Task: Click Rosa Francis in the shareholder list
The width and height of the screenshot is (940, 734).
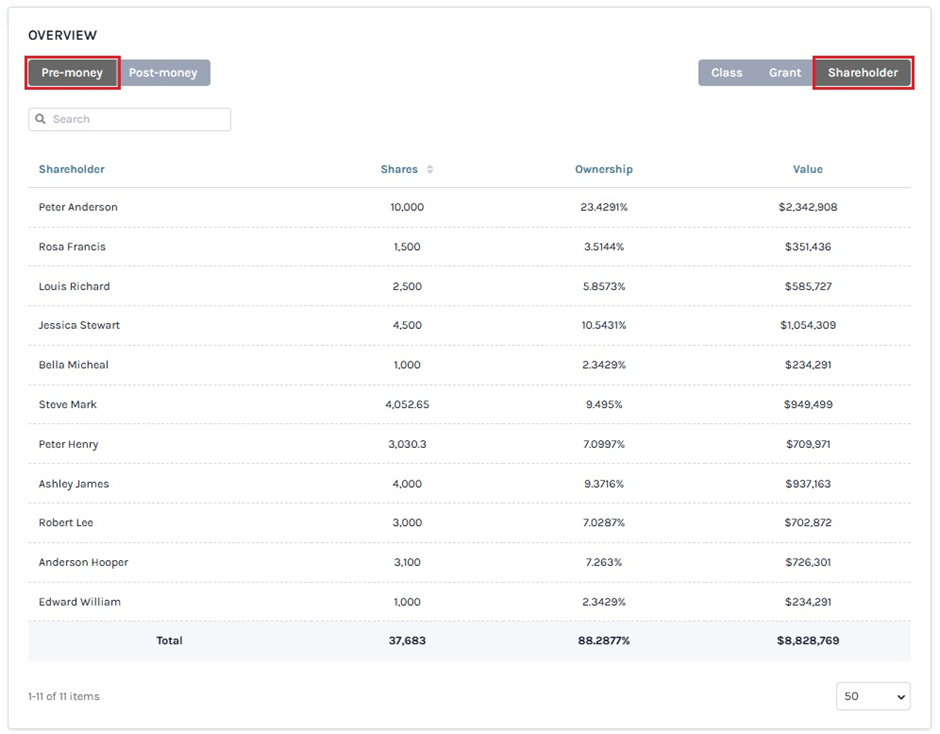Action: pos(72,247)
